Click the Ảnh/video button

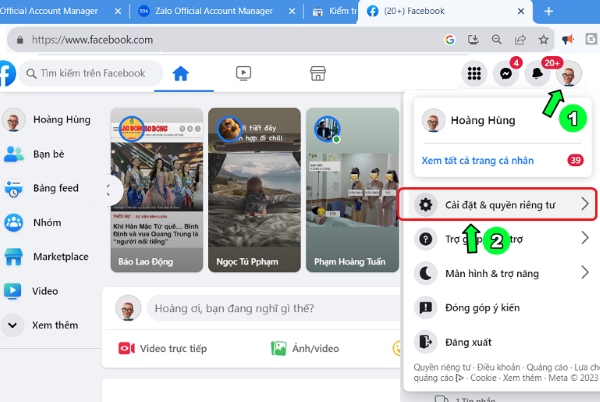[x=305, y=348]
